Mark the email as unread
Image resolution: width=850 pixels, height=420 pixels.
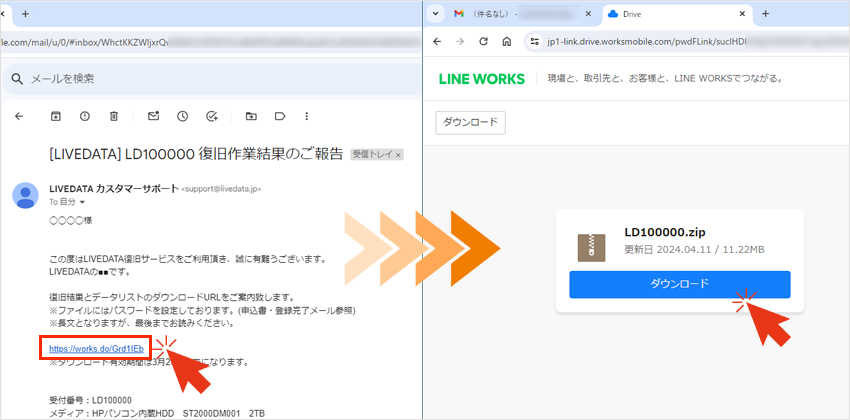tap(153, 116)
